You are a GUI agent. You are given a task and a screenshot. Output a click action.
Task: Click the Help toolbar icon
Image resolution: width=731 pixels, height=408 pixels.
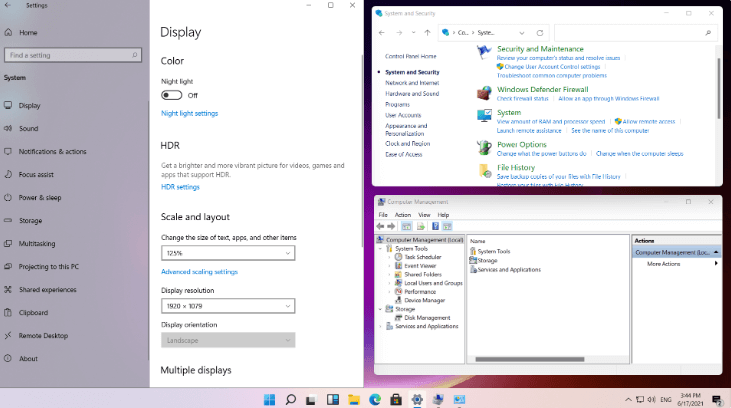[x=435, y=226]
